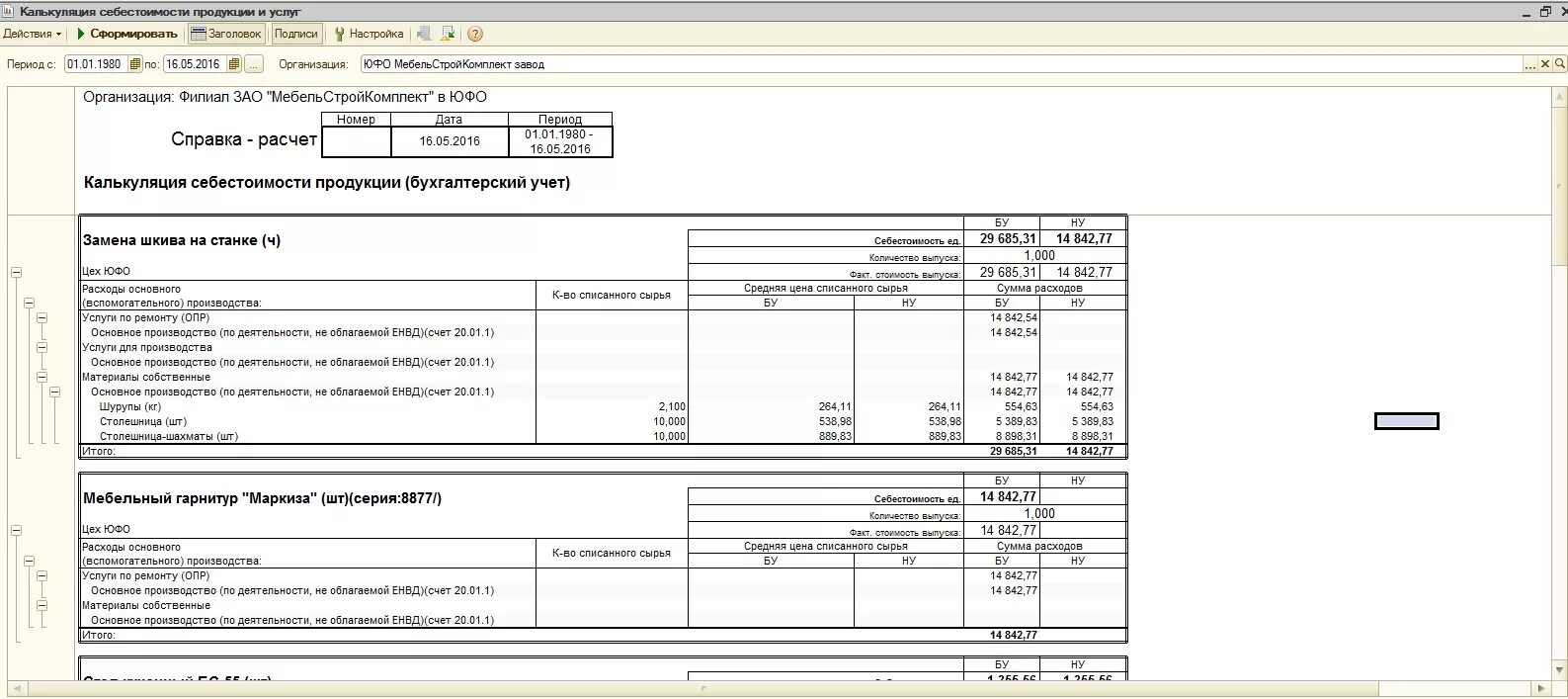The width and height of the screenshot is (1568, 699).
Task: Open calendar for the period start date
Action: coord(134,64)
